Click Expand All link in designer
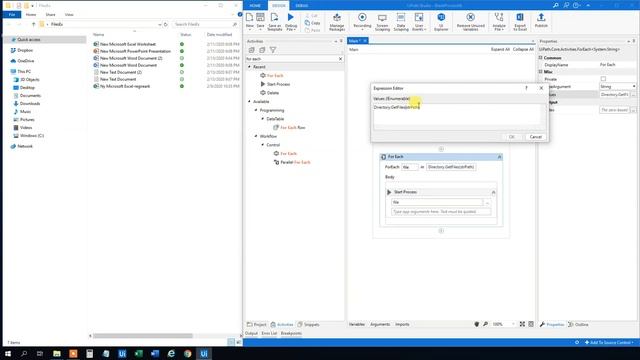The image size is (640, 360). tap(500, 49)
